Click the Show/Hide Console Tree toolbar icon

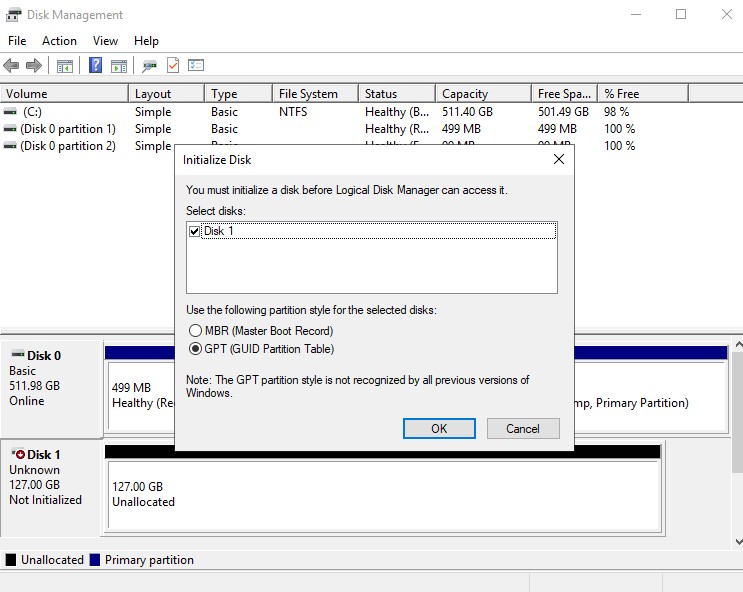click(64, 65)
